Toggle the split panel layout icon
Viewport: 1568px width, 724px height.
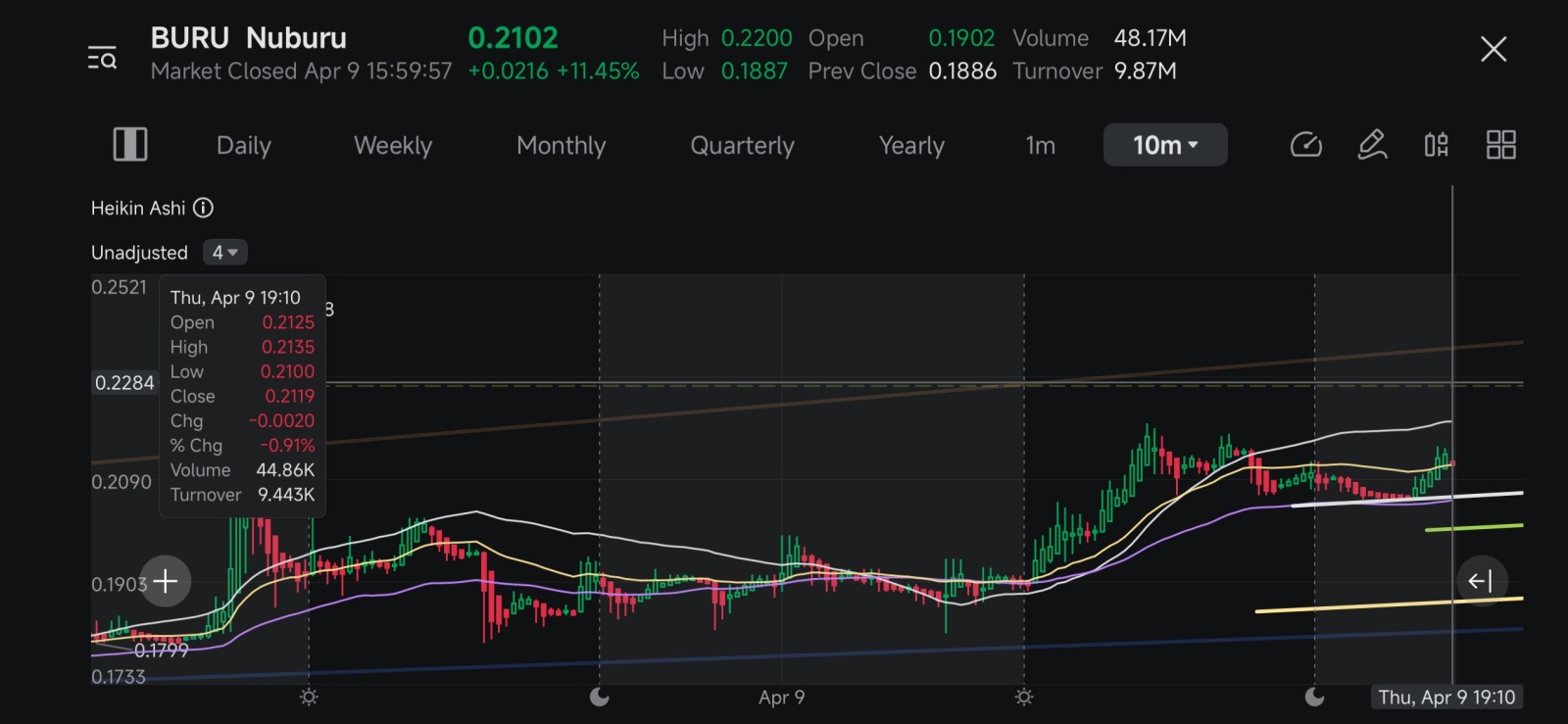coord(130,145)
